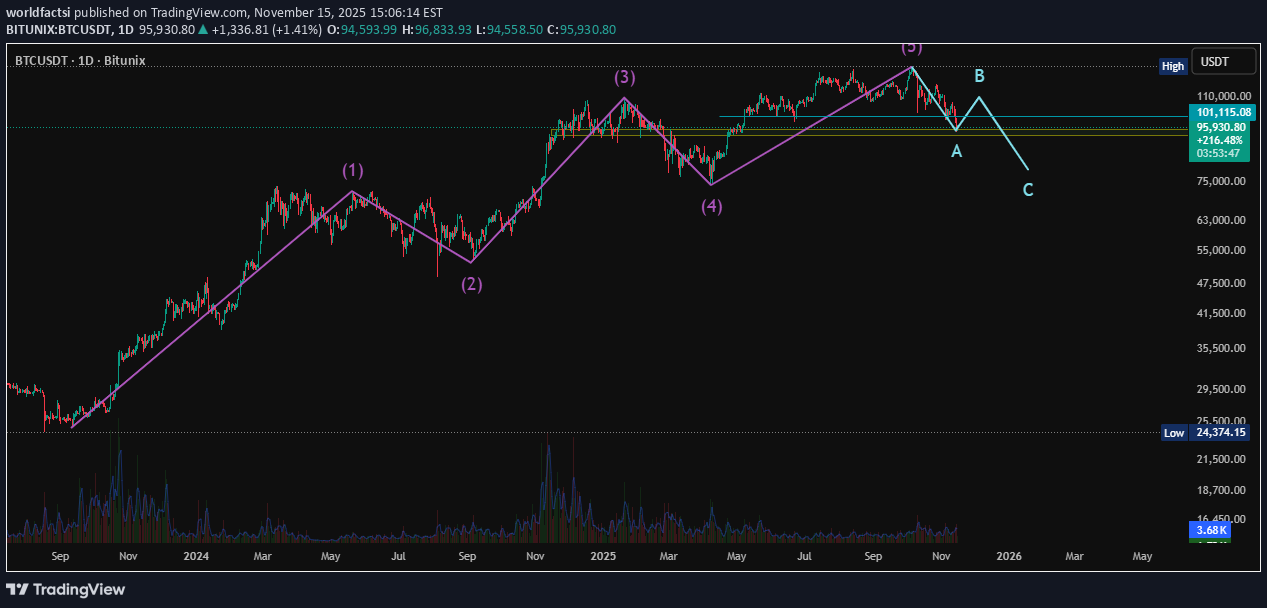Screen dimensions: 1267x608
Task: Click the corrective wave A label
Action: pos(956,151)
